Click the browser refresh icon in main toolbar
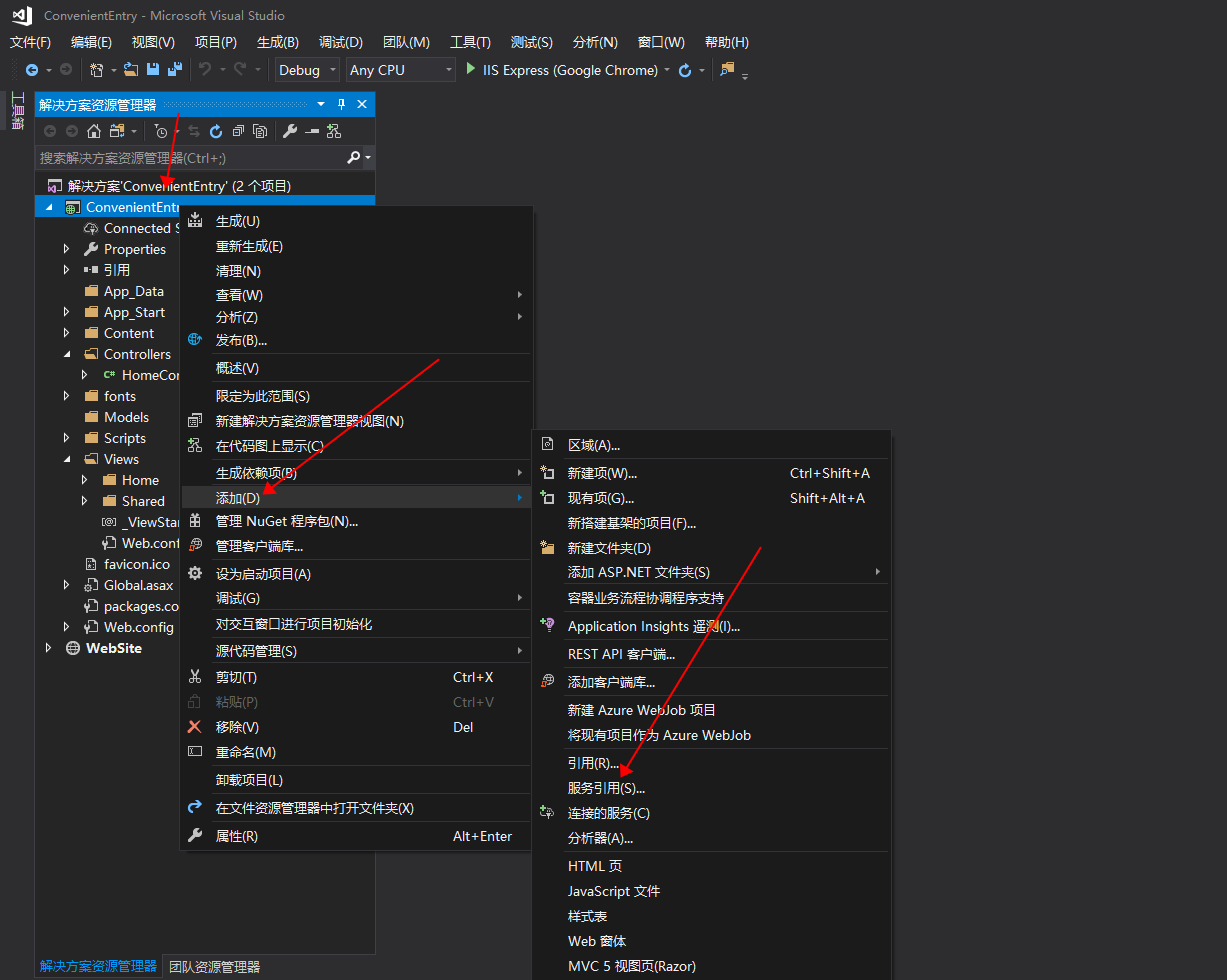Viewport: 1227px width, 980px height. click(685, 70)
